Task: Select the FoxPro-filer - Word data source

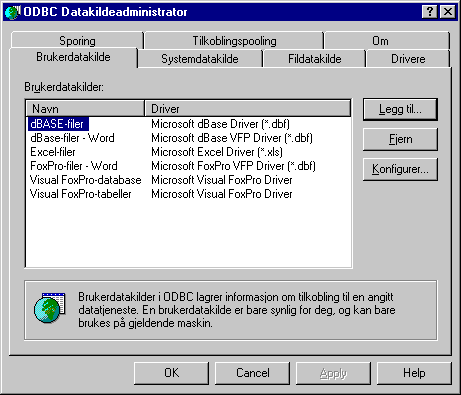Action: point(74,166)
